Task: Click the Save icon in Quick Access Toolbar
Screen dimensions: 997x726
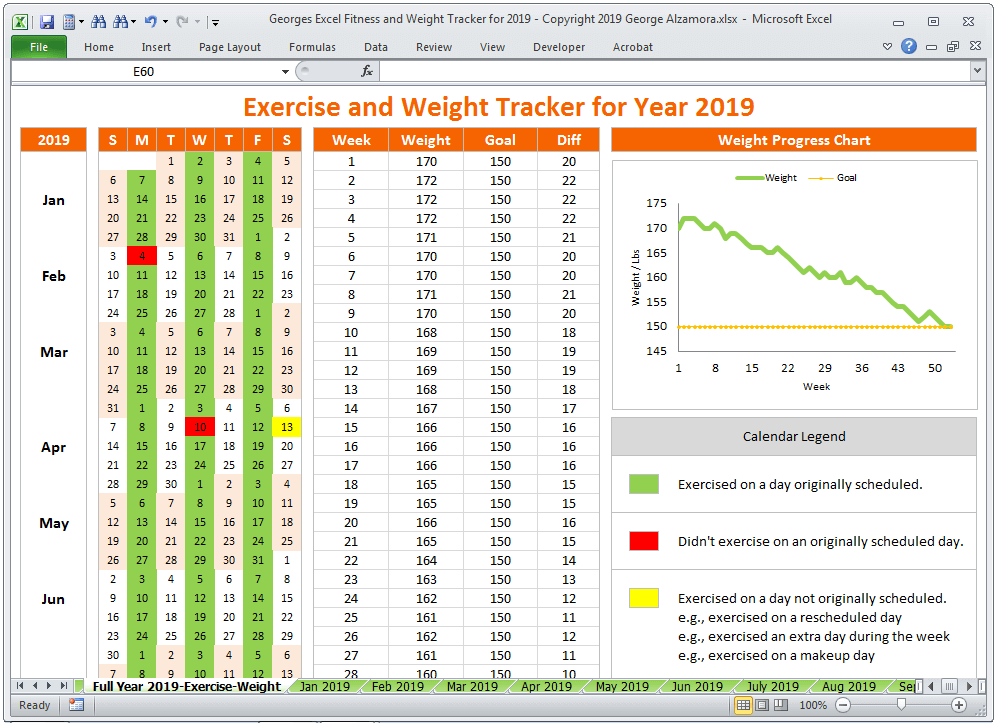Action: click(47, 21)
